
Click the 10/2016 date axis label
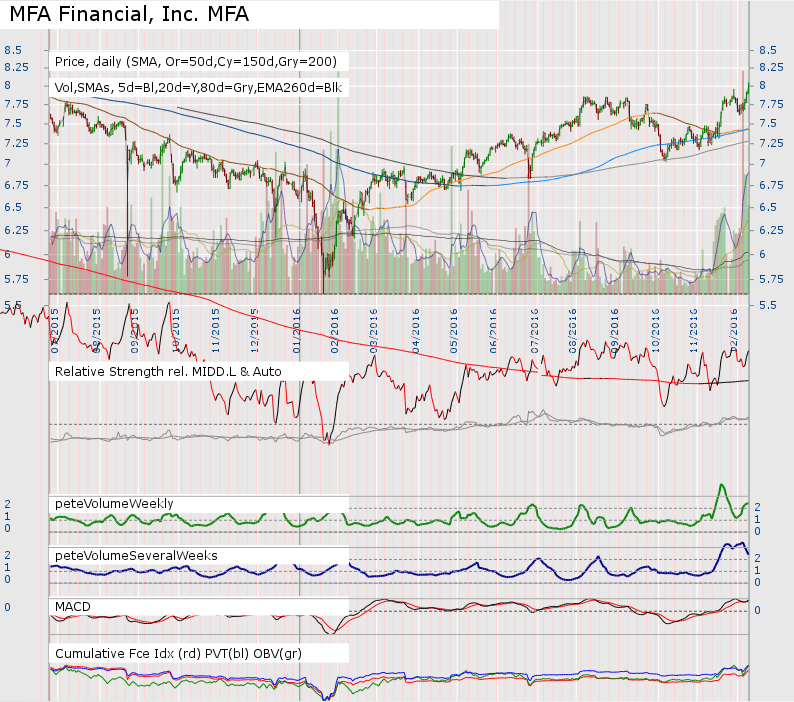tap(656, 331)
